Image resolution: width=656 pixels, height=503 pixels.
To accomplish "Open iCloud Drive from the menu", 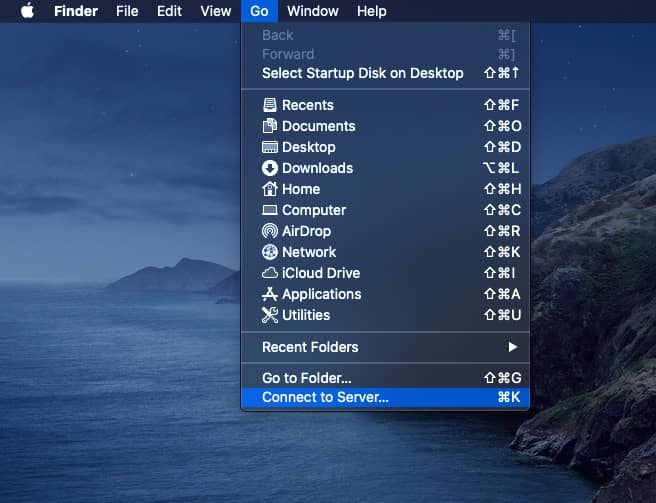I will point(385,273).
